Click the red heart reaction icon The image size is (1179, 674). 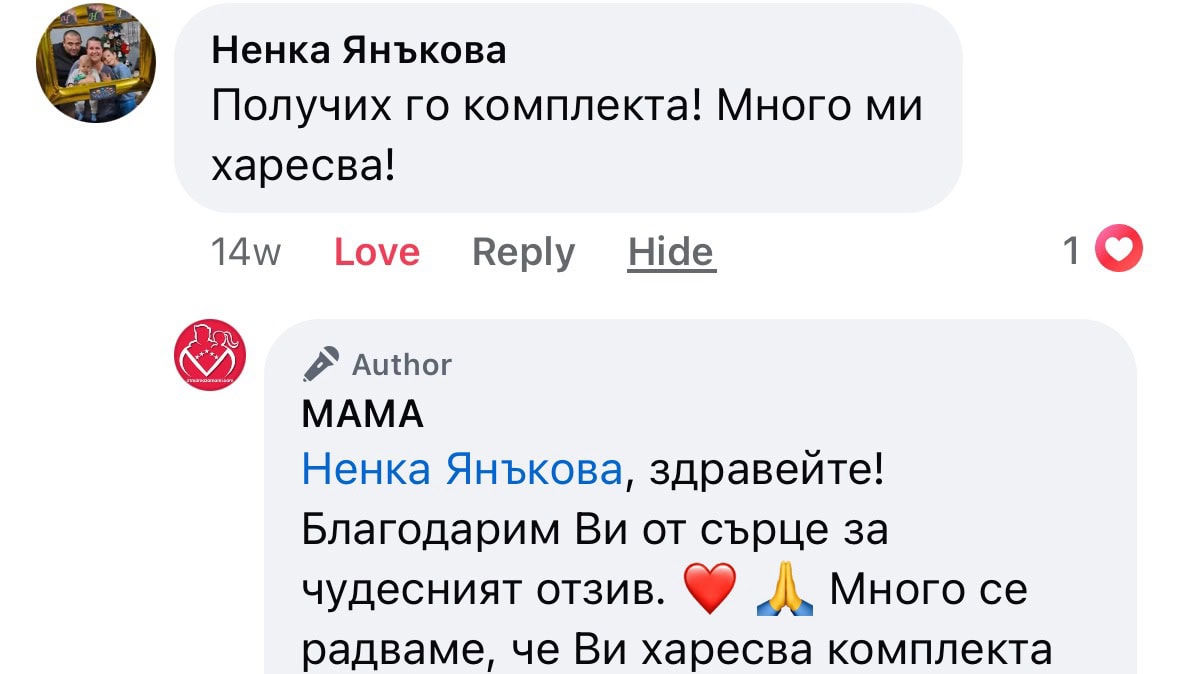1118,250
